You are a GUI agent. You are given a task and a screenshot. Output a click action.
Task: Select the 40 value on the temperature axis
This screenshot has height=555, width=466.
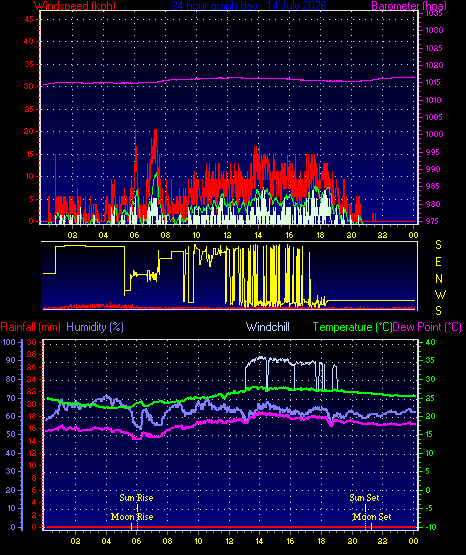click(430, 342)
